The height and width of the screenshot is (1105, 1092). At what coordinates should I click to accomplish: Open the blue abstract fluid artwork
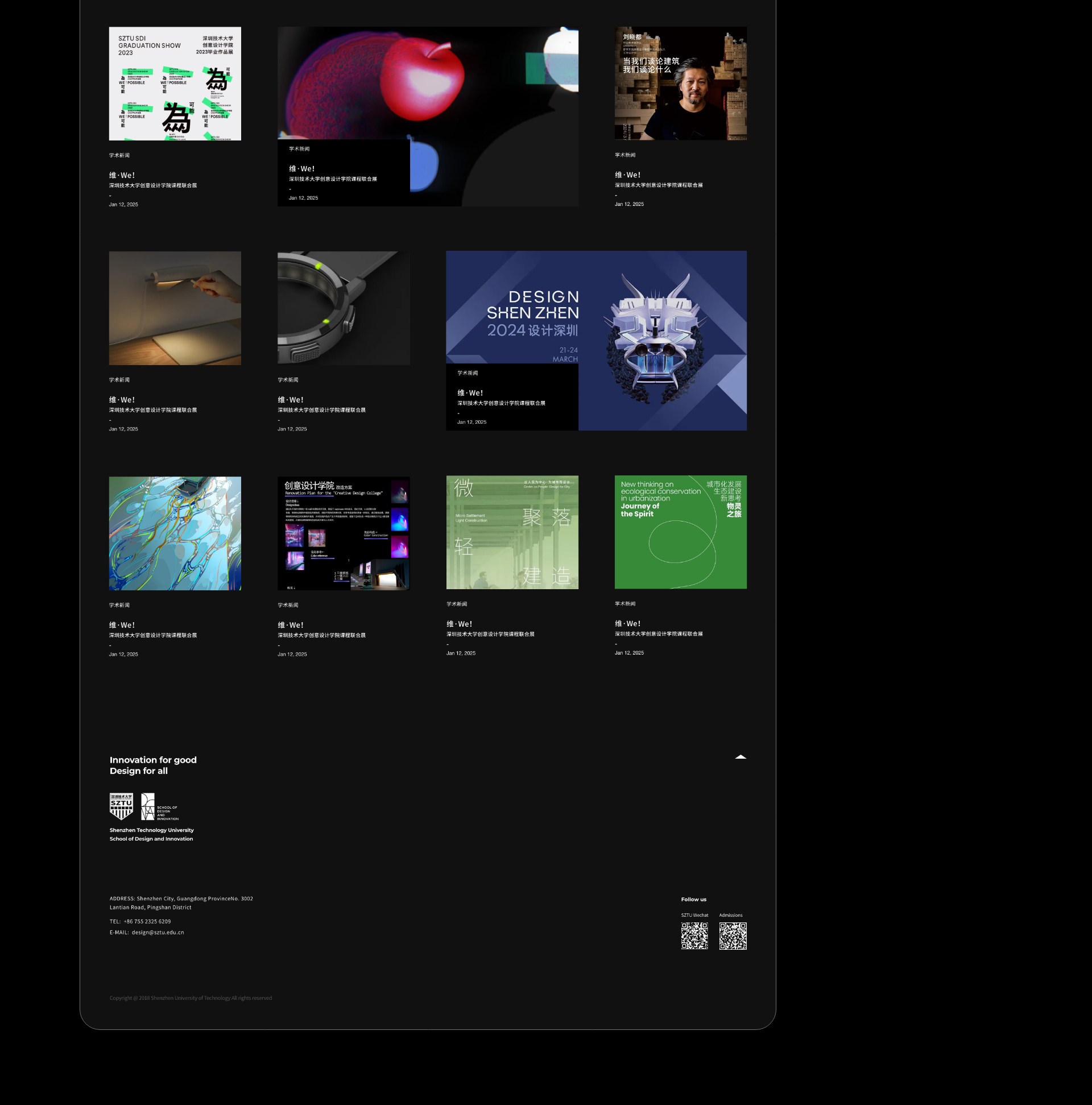tap(175, 533)
